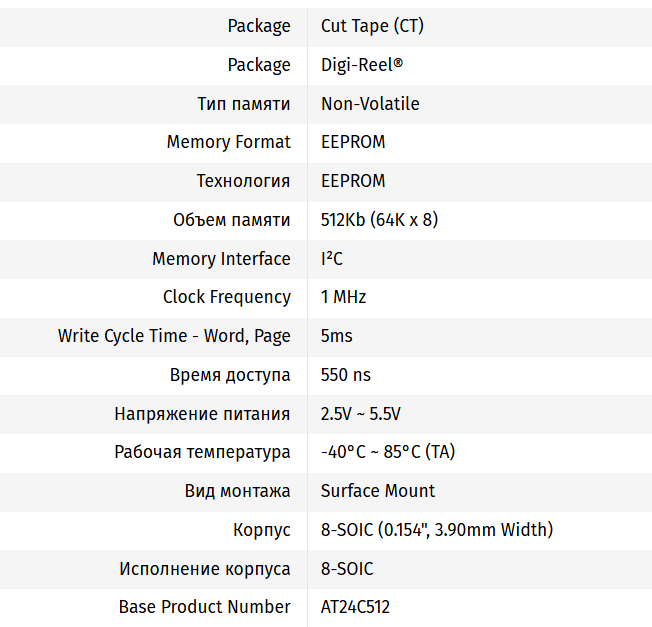Click the "Технология" row label

pyautogui.click(x=243, y=181)
